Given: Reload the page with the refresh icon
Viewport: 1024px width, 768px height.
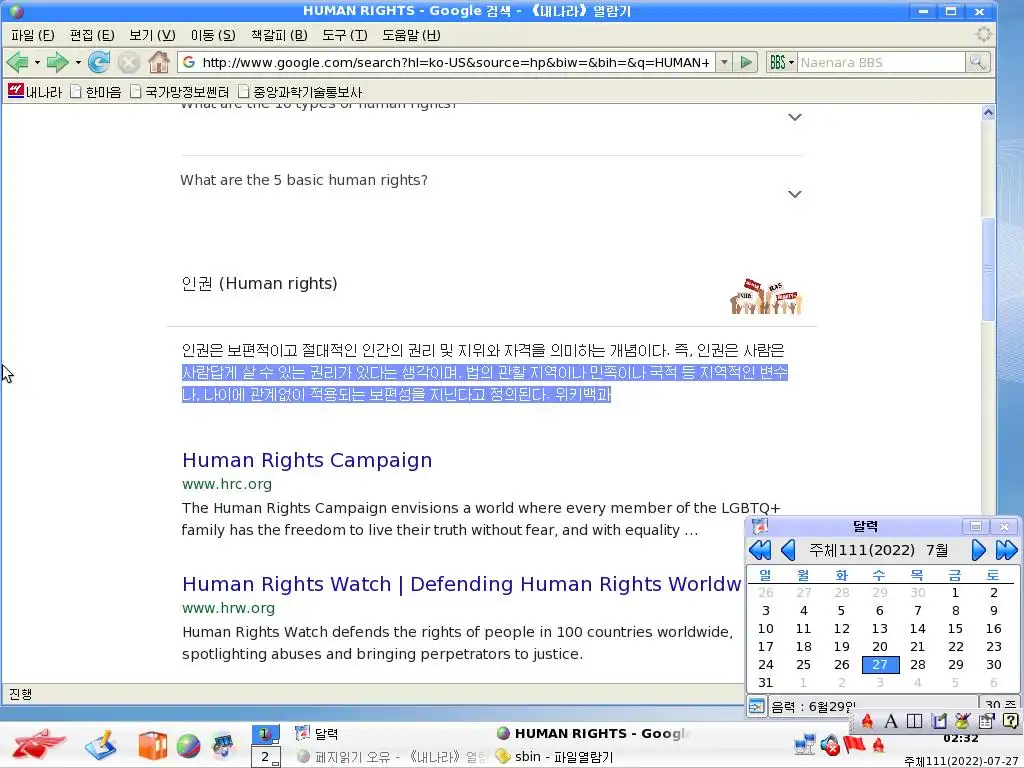Looking at the screenshot, I should coord(99,63).
